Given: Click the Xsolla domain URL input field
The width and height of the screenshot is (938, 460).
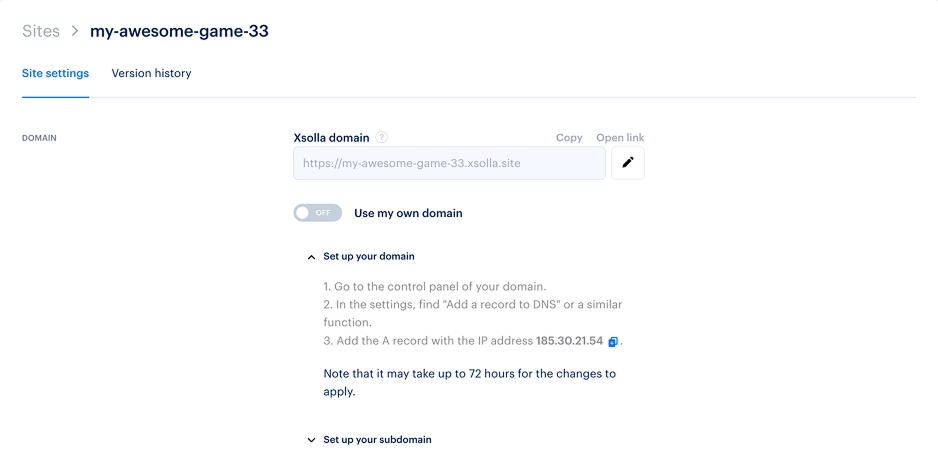Looking at the screenshot, I should point(449,163).
